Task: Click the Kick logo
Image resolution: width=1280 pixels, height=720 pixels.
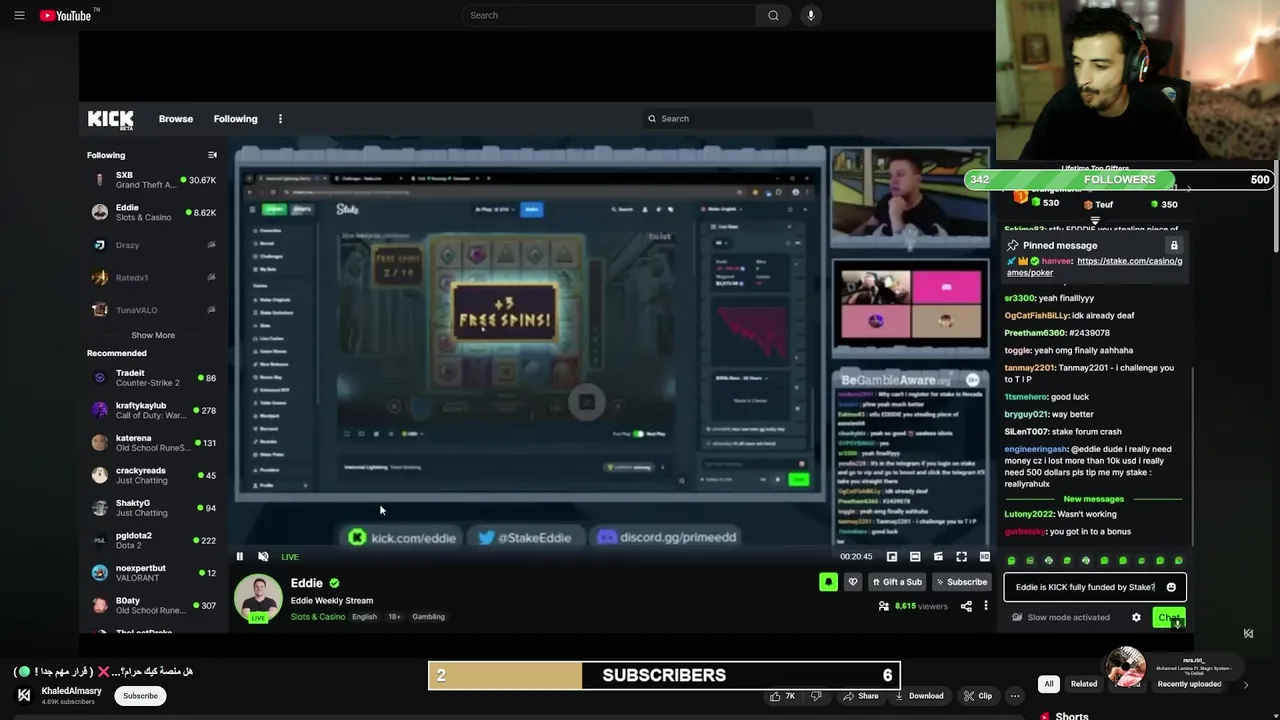Action: coord(110,119)
